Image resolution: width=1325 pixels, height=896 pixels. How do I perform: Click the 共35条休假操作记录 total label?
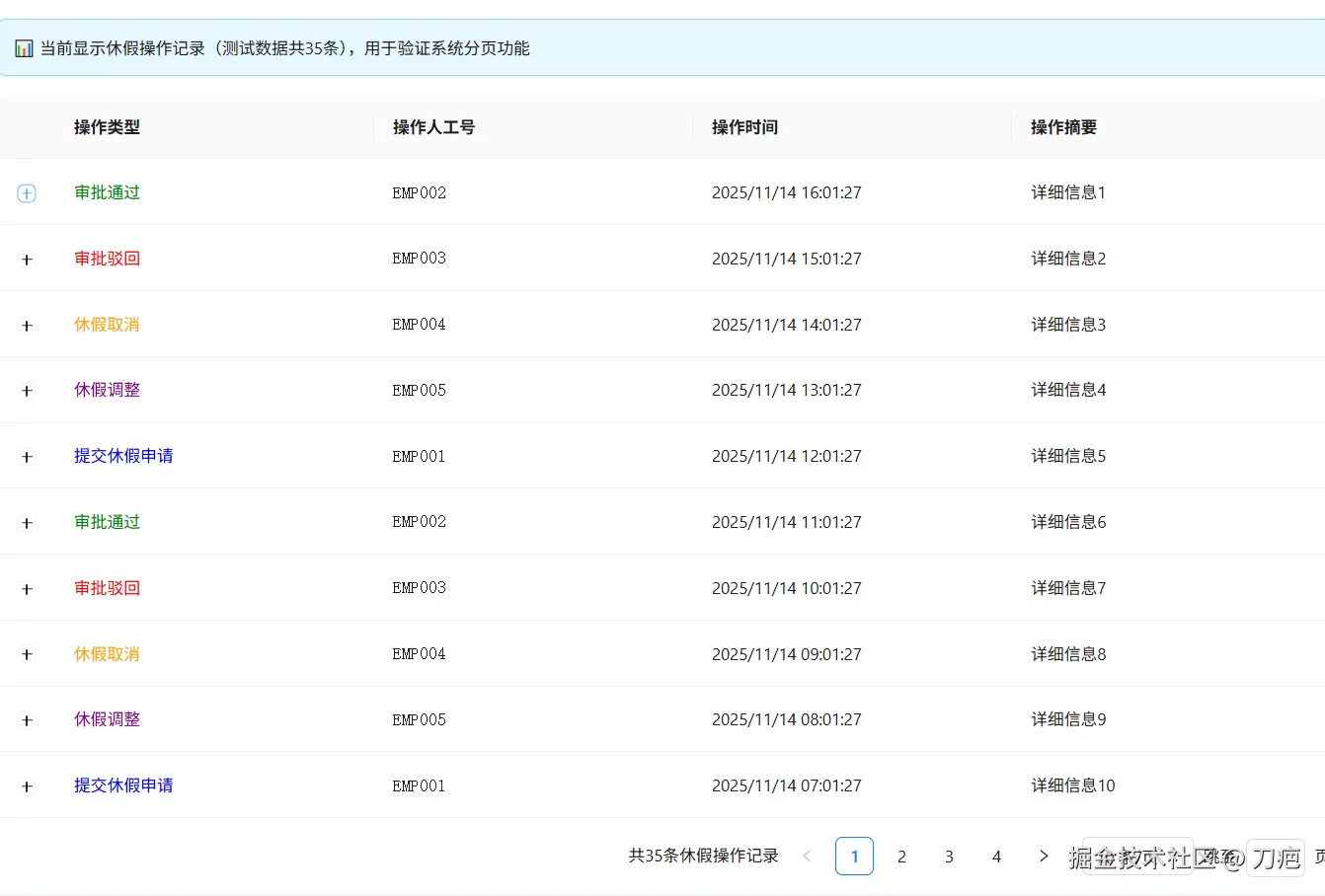(x=704, y=856)
